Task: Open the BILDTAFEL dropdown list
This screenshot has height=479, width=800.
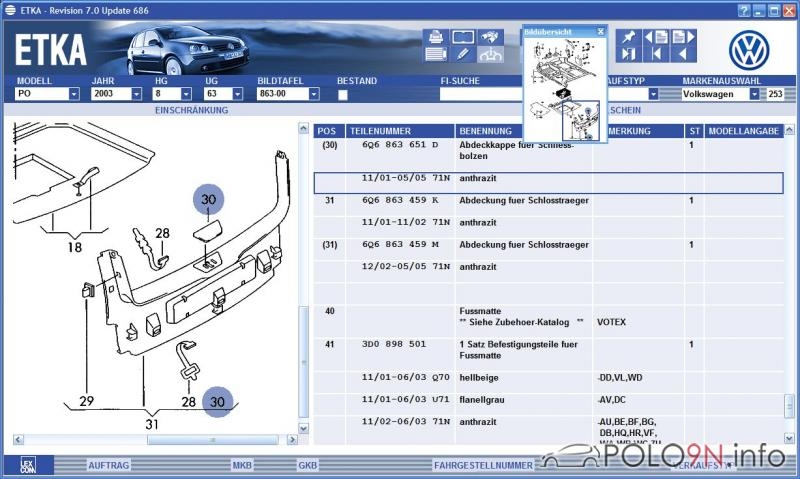Action: 313,94
